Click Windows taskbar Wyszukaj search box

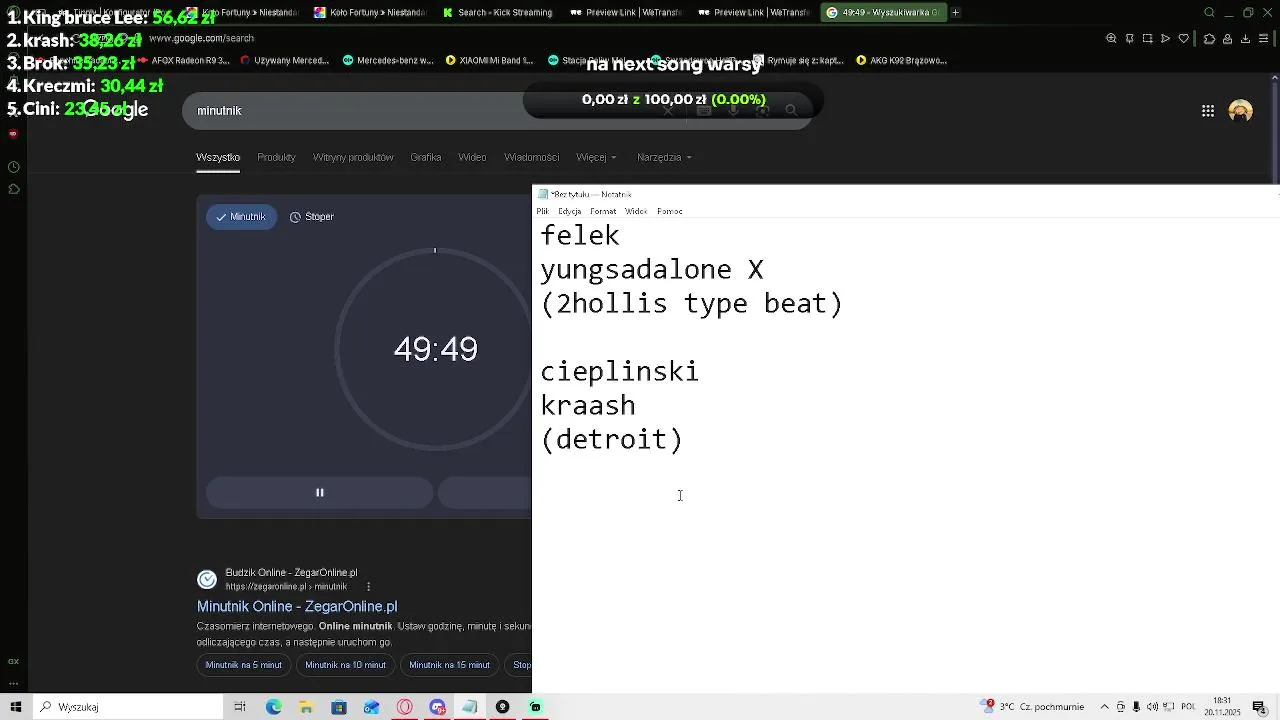[x=128, y=707]
